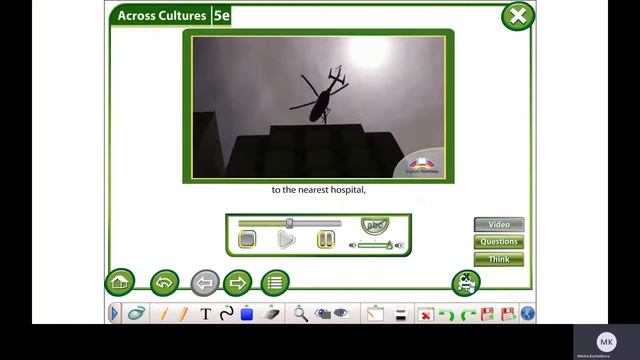The width and height of the screenshot is (640, 360).
Task: Toggle the eye reveal tool
Action: (x=341, y=313)
